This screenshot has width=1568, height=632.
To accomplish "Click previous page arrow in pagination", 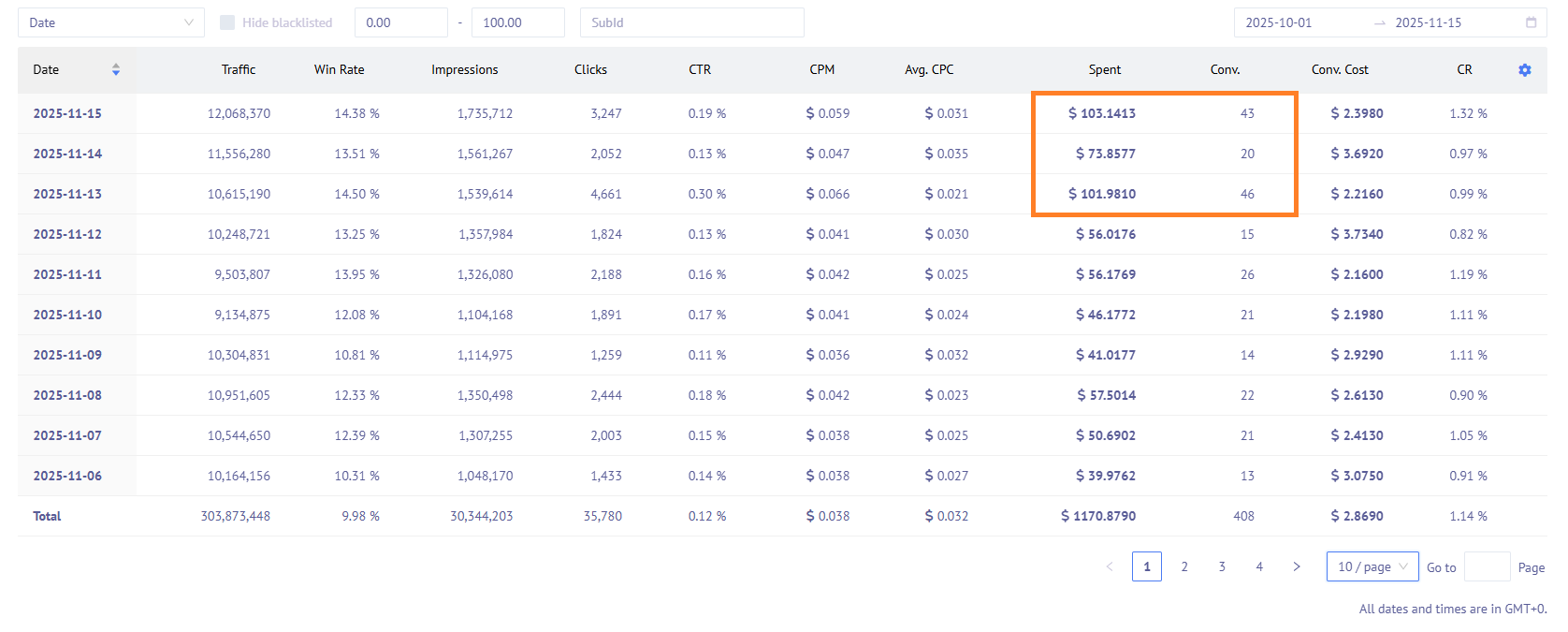I will tap(1110, 566).
